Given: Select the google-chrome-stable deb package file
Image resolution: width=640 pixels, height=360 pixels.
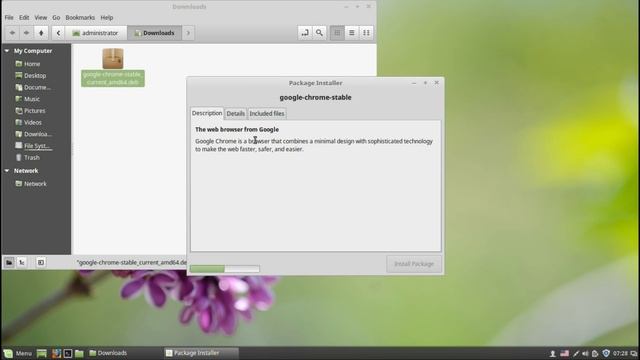Looking at the screenshot, I should pos(113,67).
